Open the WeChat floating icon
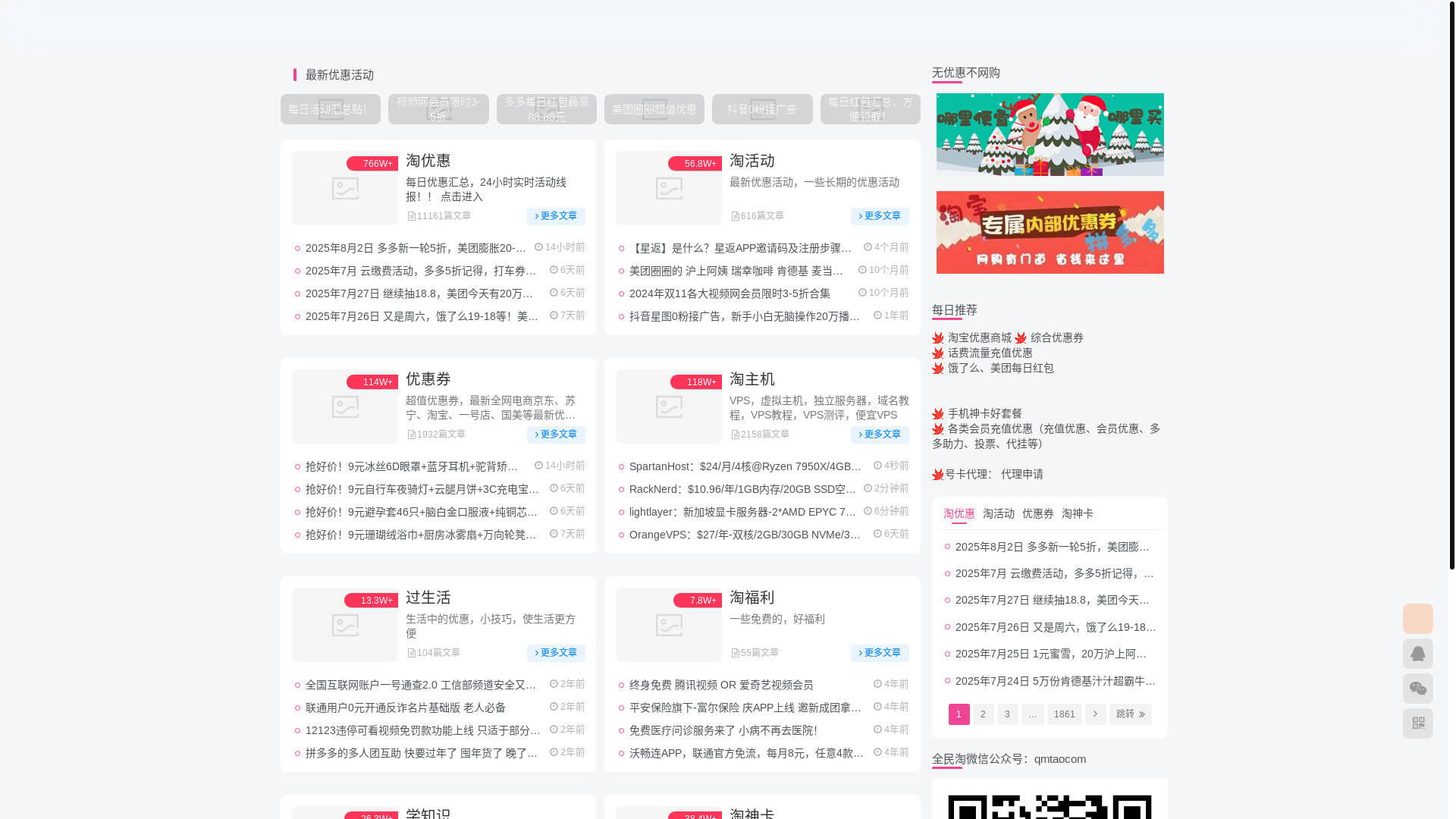 tap(1417, 689)
